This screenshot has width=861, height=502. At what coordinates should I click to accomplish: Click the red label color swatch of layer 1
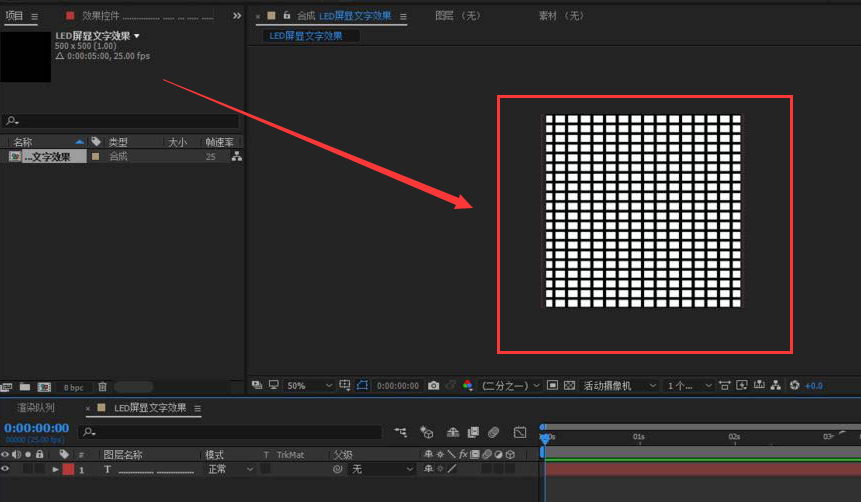[68, 469]
